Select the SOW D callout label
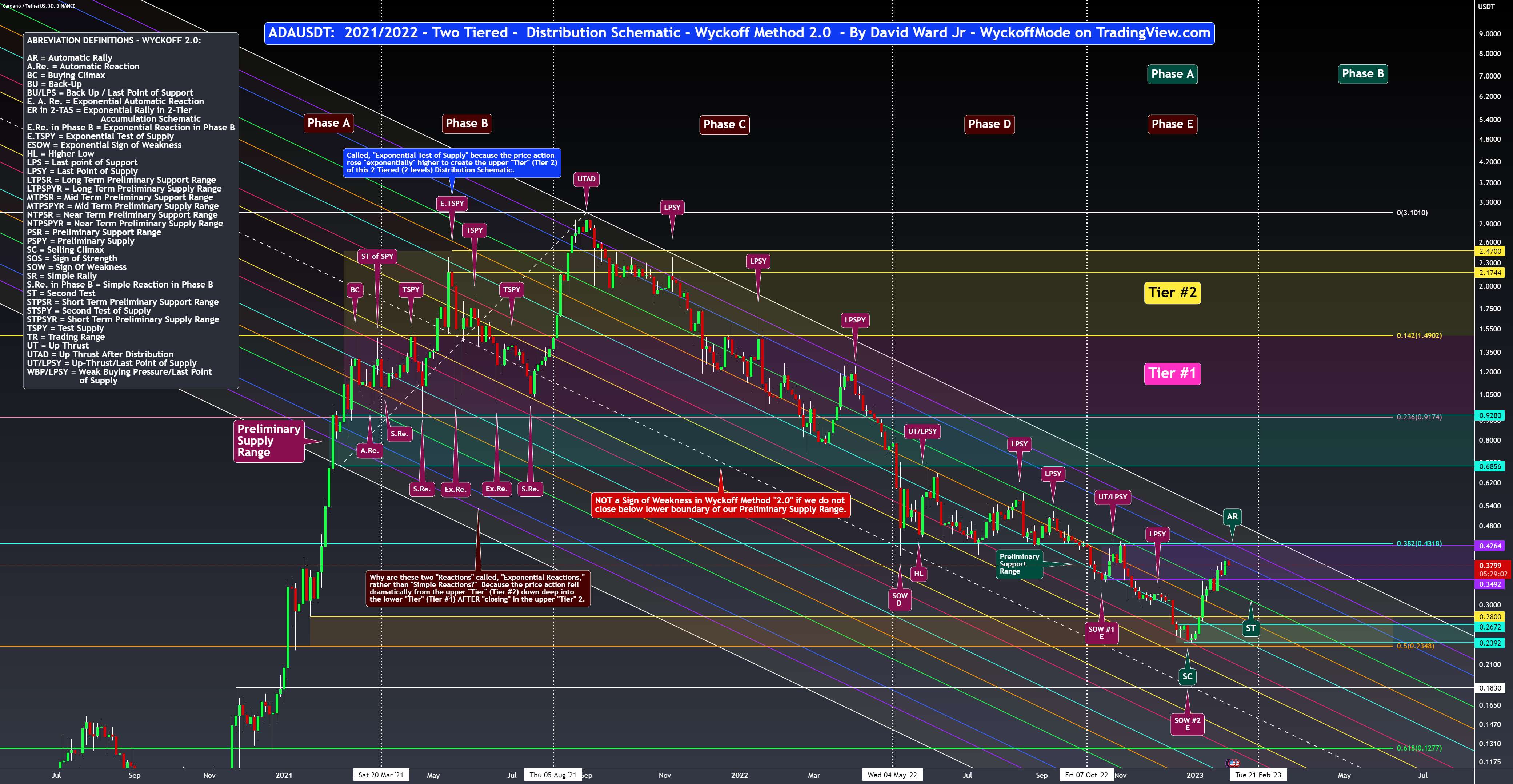The height and width of the screenshot is (784, 1513). 899,600
